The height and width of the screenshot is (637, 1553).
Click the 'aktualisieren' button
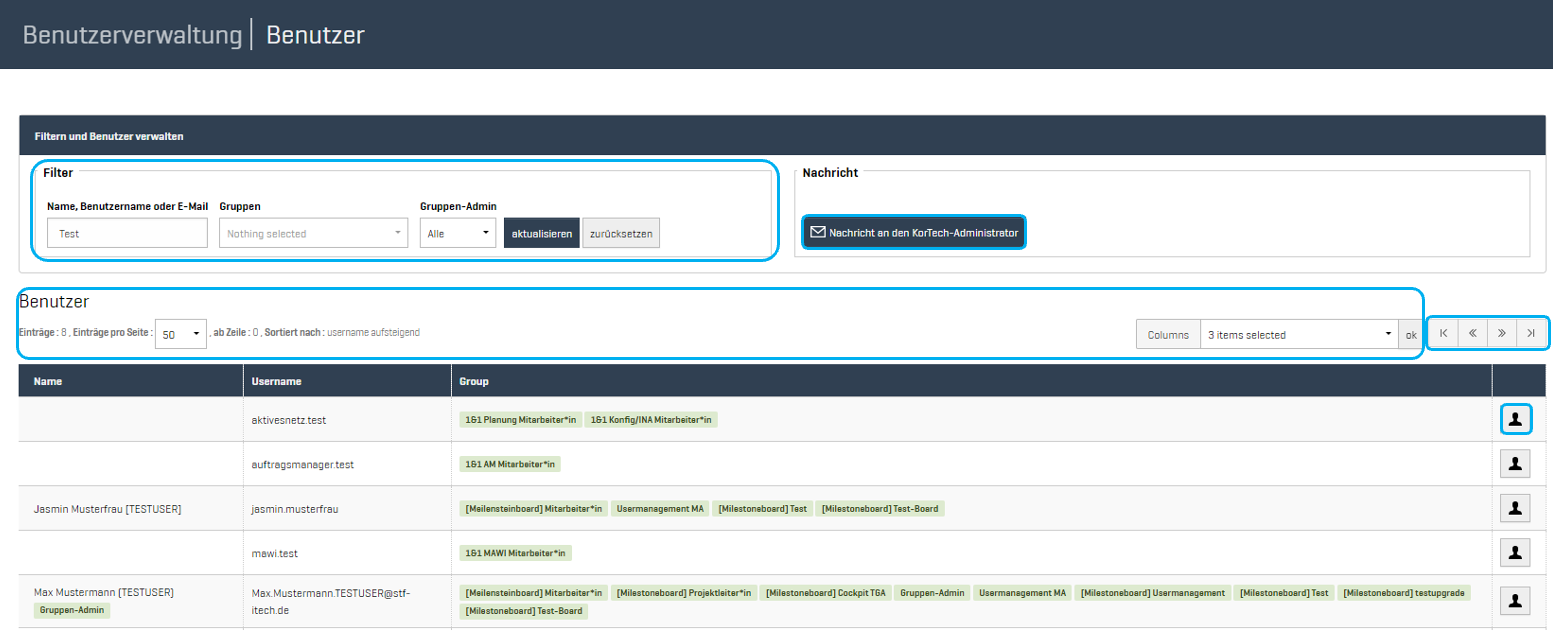pos(541,234)
